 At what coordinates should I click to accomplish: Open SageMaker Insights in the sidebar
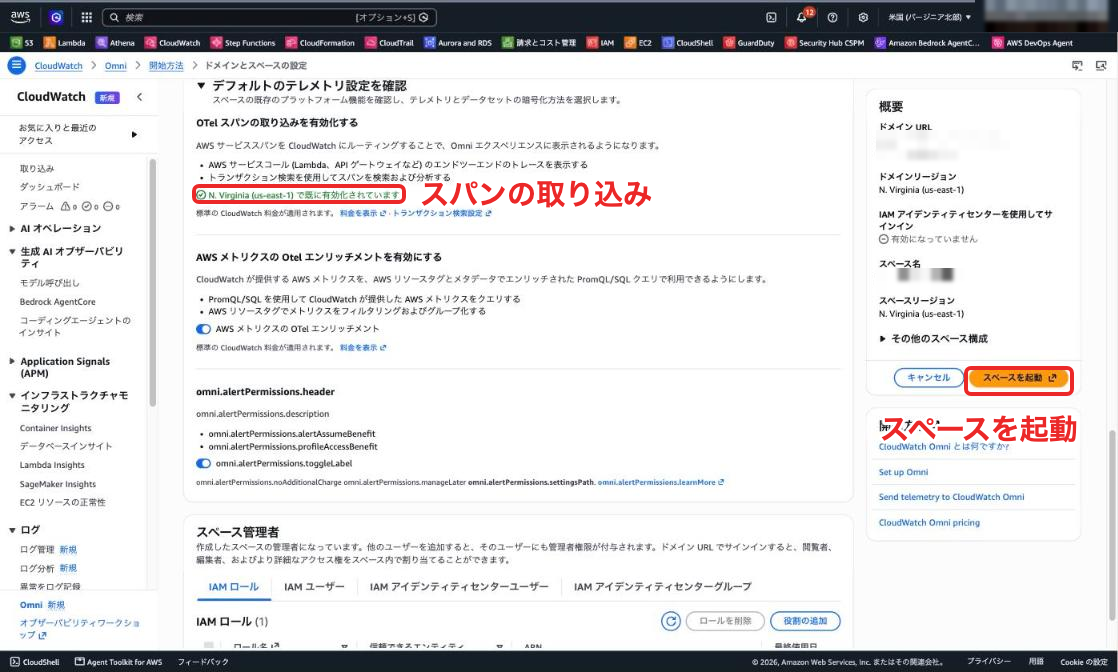[x=58, y=484]
